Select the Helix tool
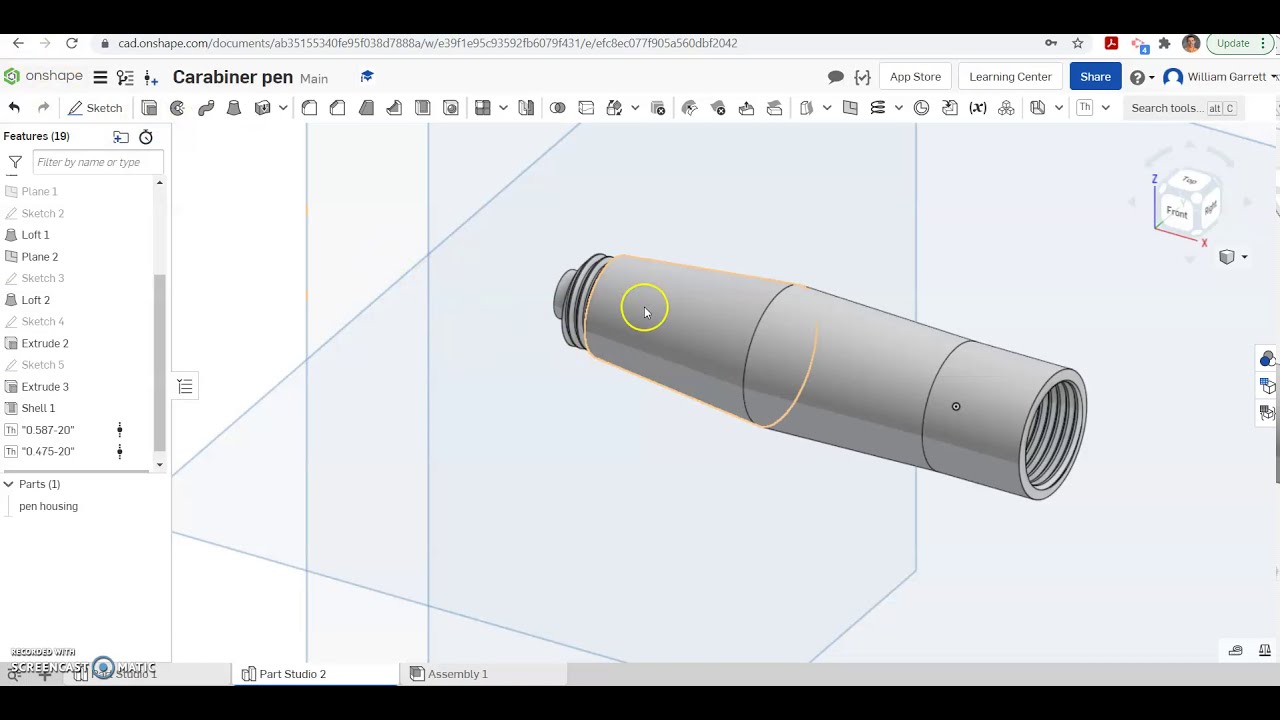The height and width of the screenshot is (720, 1280). coord(878,108)
